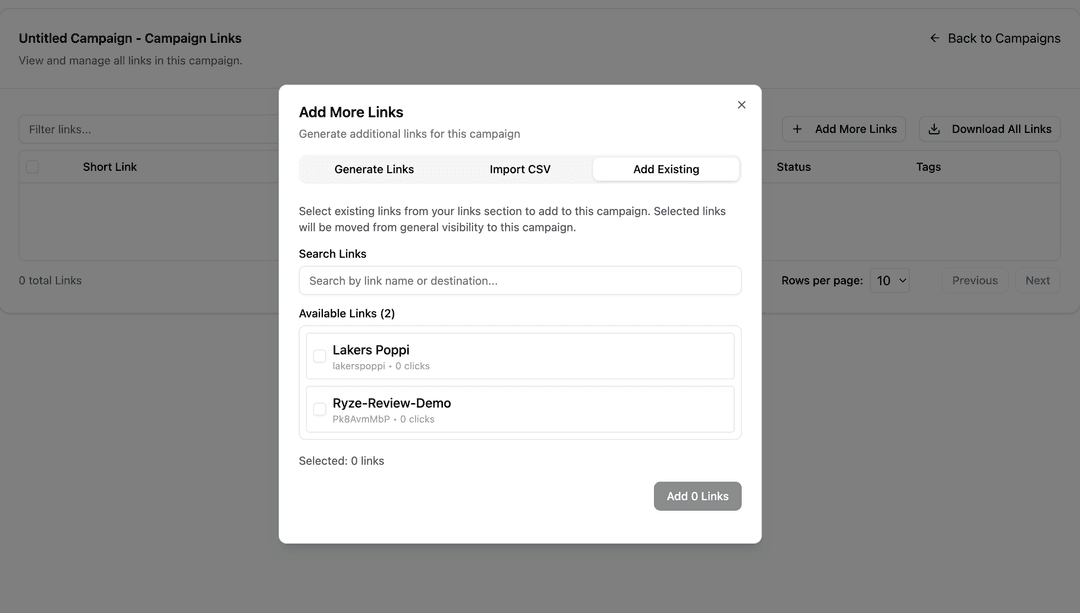Viewport: 1080px width, 613px height.
Task: Check the Ryze-Review-Demo link checkbox
Action: point(320,409)
